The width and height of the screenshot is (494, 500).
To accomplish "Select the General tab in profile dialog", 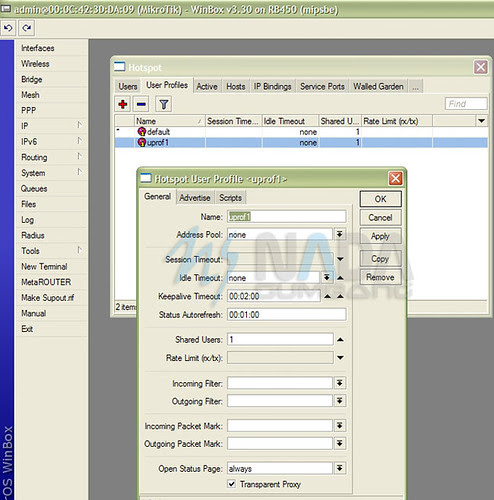I will (157, 197).
